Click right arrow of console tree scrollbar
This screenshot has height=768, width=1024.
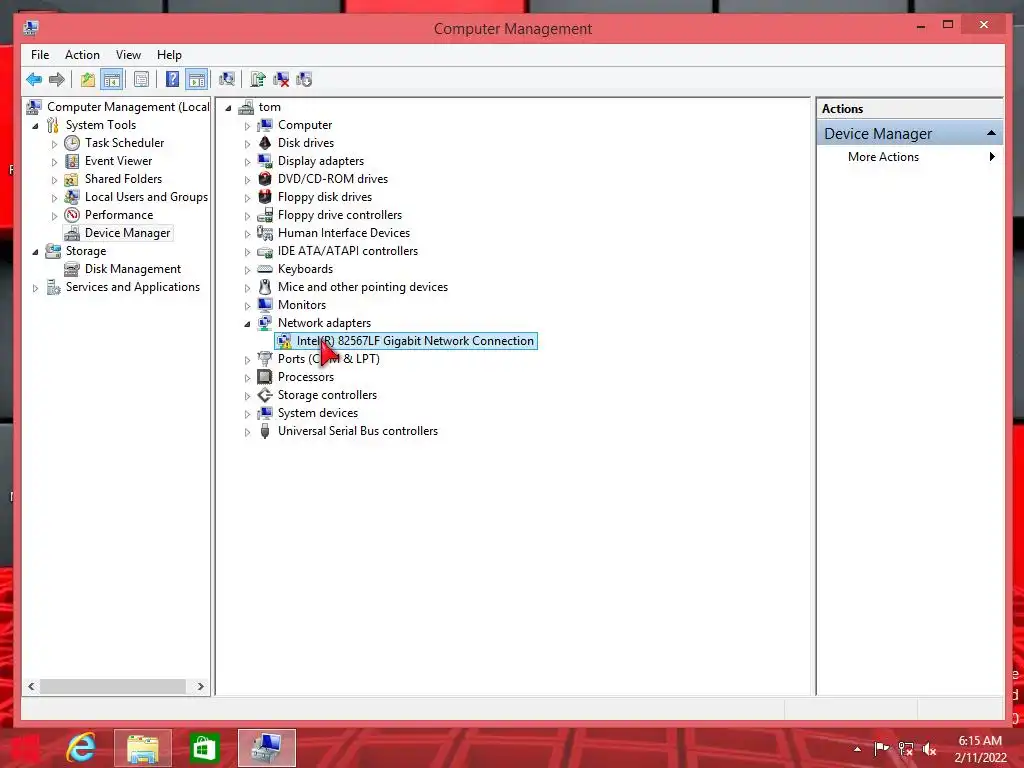tap(200, 686)
